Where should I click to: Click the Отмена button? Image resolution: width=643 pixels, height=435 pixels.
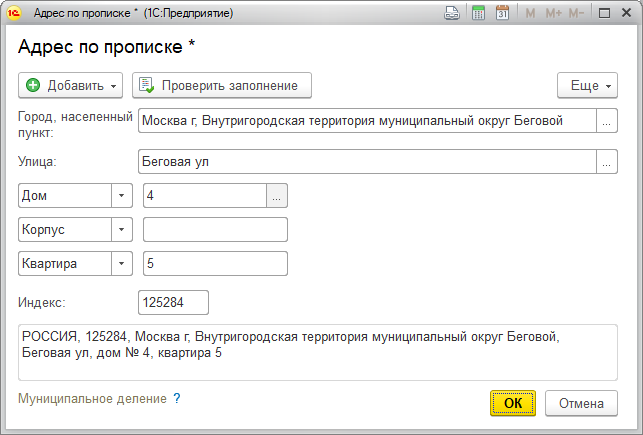pos(581,403)
